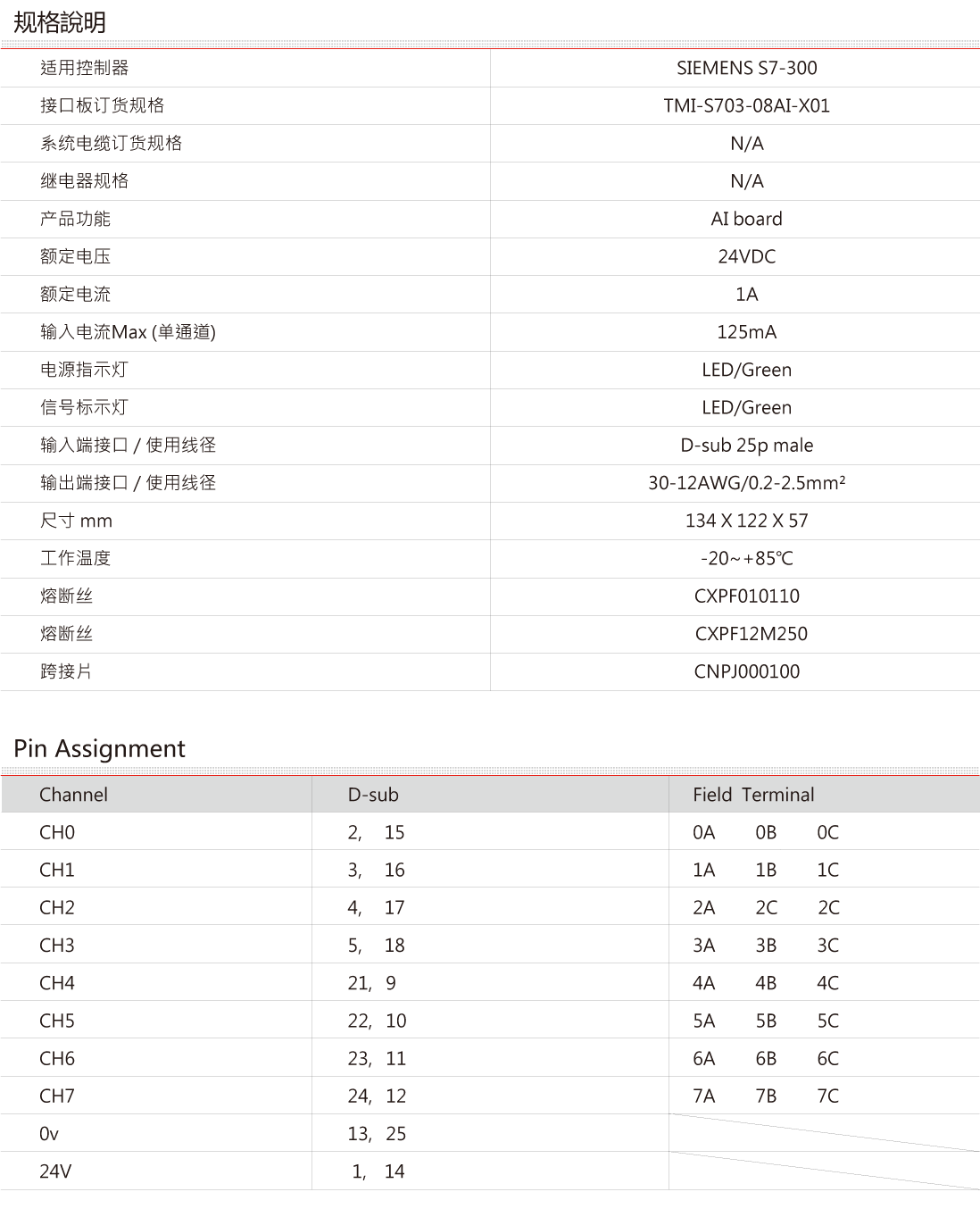Image resolution: width=980 pixels, height=1217 pixels.
Task: Click the CH0 channel row label
Action: click(57, 832)
